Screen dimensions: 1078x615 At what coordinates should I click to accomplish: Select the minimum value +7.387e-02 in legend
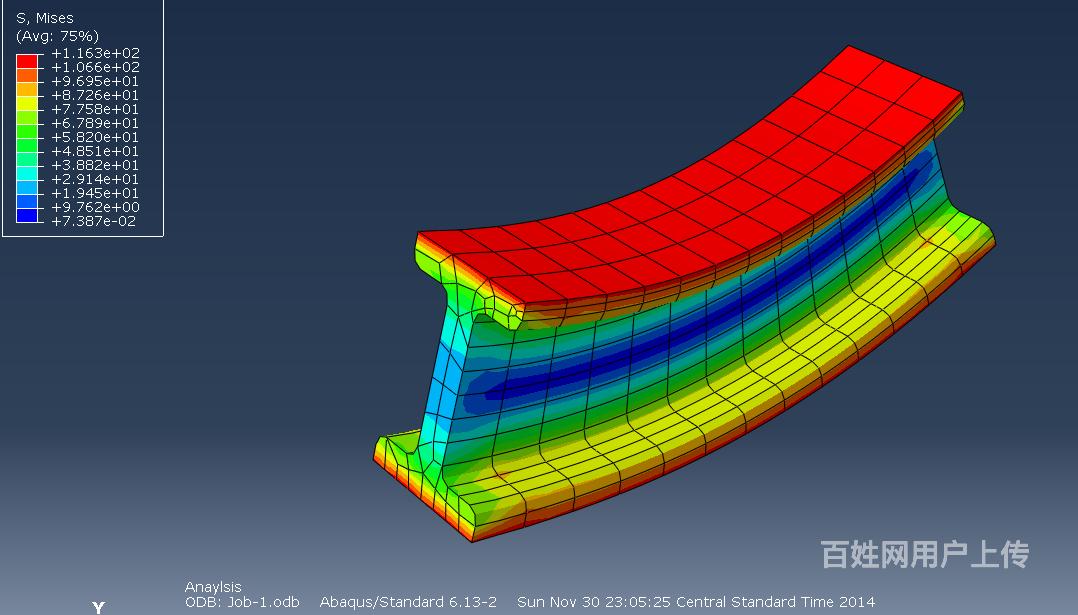point(95,221)
